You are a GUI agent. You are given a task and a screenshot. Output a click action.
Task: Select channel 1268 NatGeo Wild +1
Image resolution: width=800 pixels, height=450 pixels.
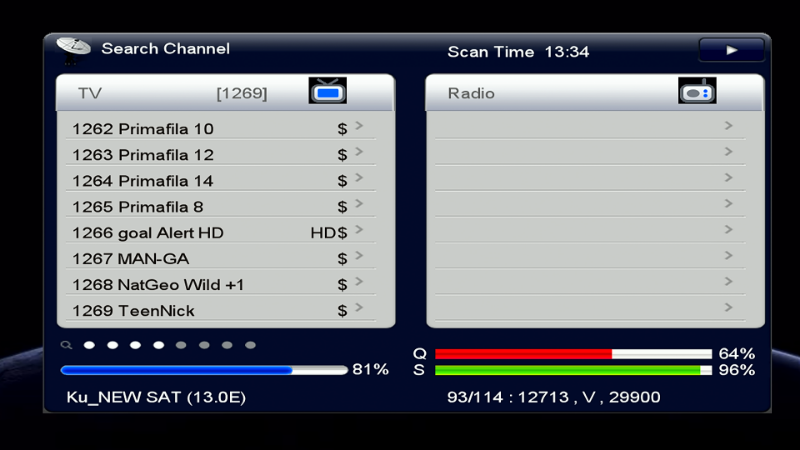pyautogui.click(x=221, y=282)
